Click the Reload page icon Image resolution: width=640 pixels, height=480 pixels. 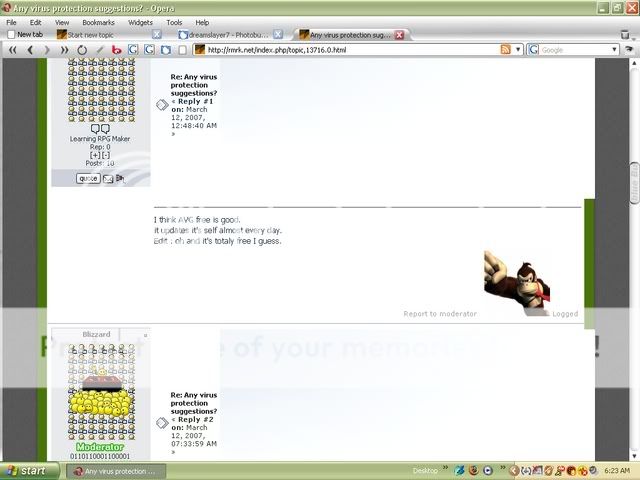point(82,49)
